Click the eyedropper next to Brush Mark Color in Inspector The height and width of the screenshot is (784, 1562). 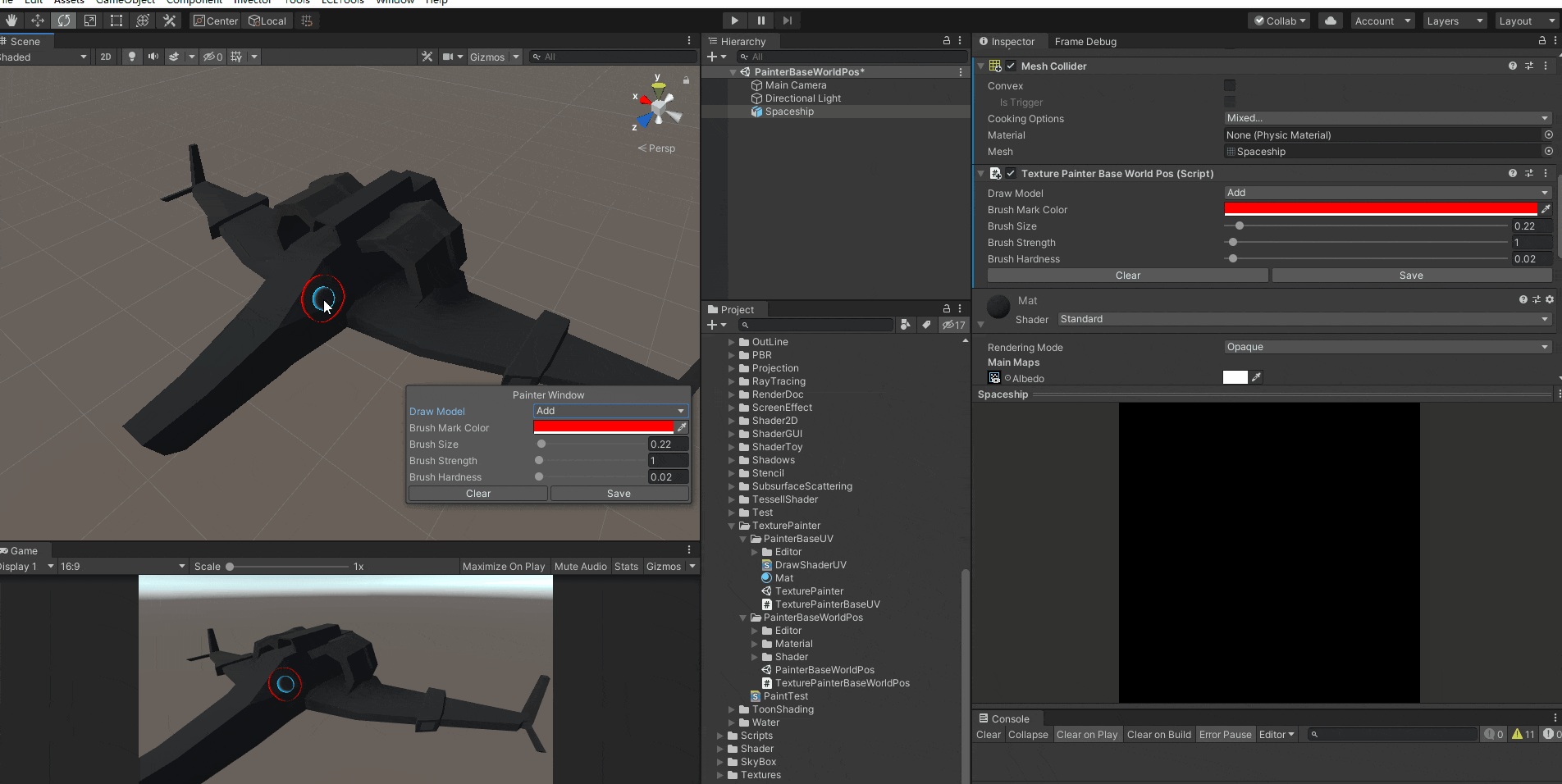tap(1546, 209)
